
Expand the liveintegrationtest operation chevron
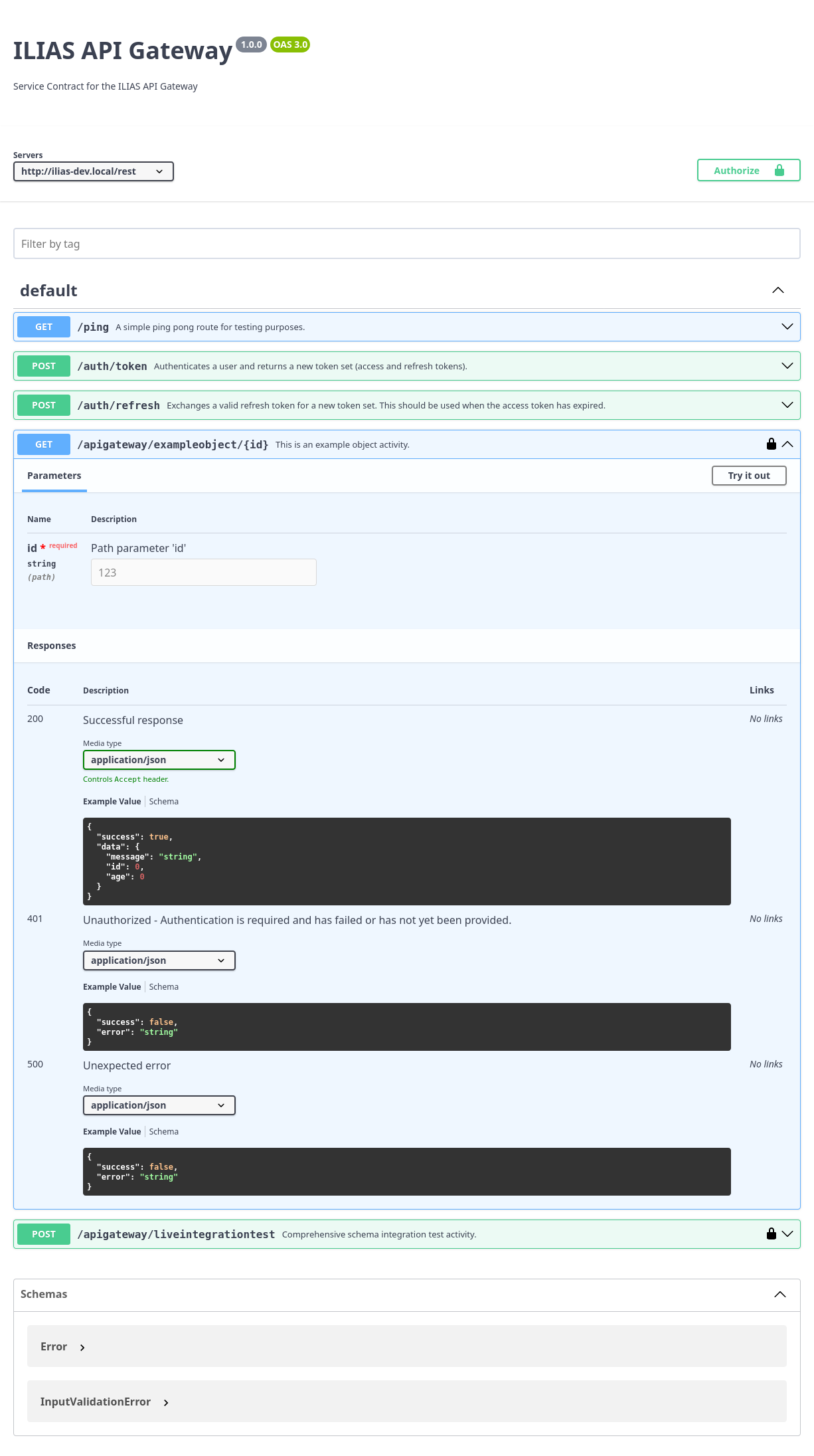(x=787, y=1234)
